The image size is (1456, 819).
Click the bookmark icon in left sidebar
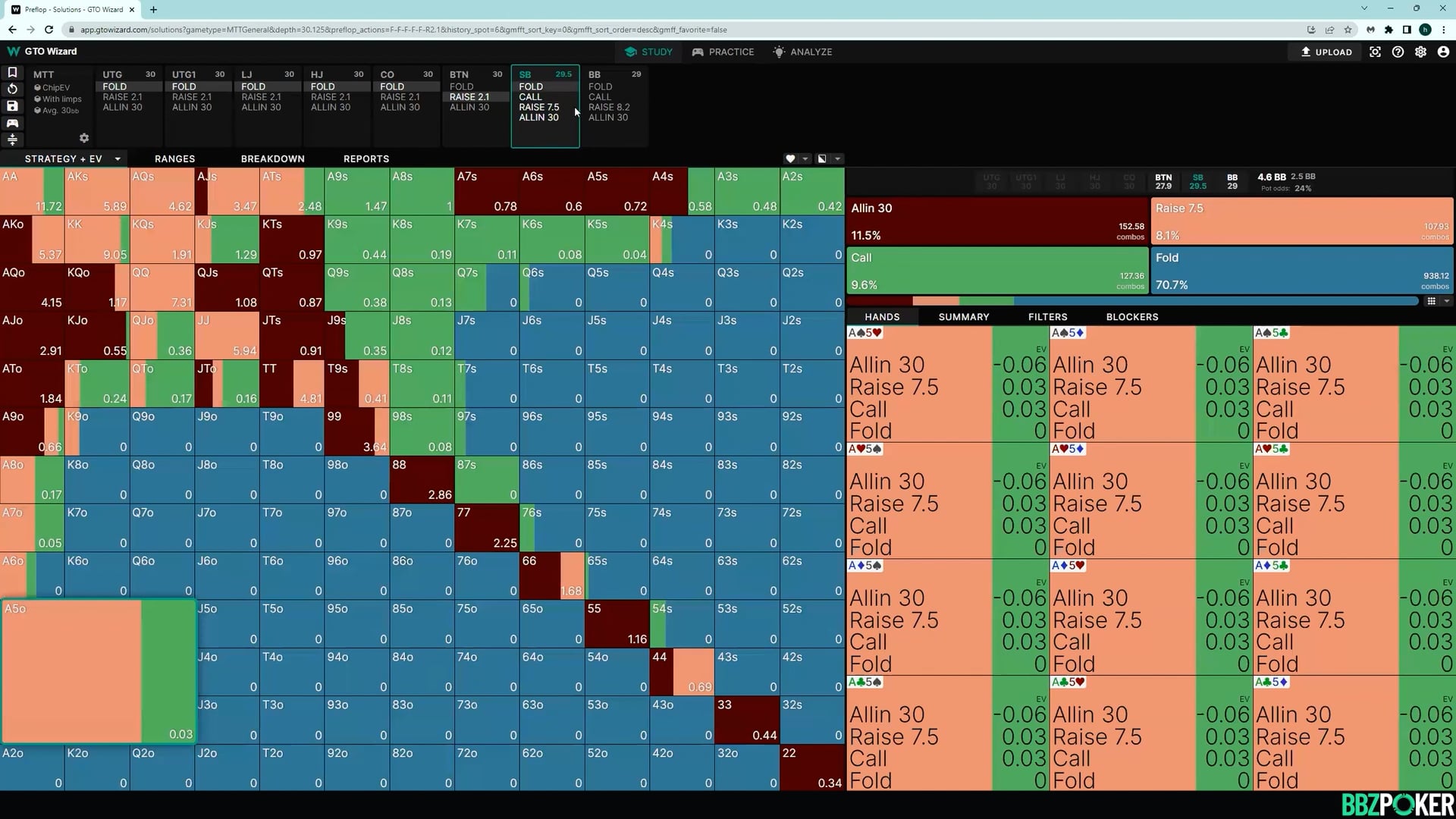coord(12,73)
